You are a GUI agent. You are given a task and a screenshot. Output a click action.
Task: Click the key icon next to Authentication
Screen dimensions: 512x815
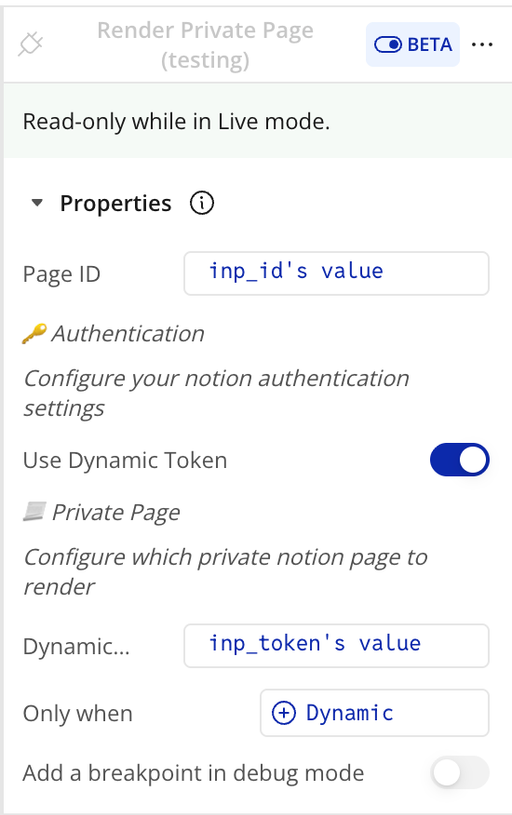pos(33,334)
